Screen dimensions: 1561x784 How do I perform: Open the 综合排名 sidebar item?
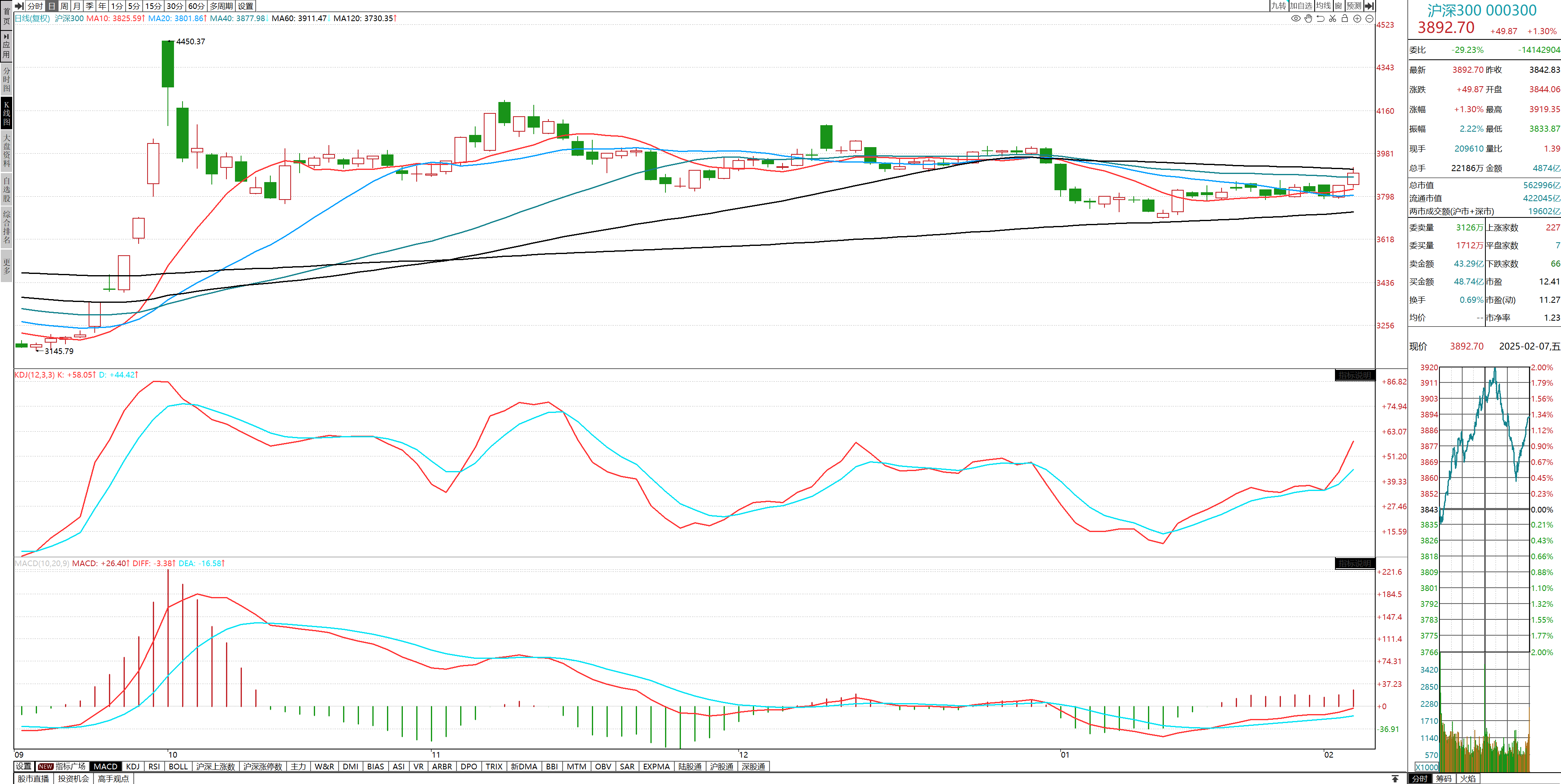tap(6, 227)
